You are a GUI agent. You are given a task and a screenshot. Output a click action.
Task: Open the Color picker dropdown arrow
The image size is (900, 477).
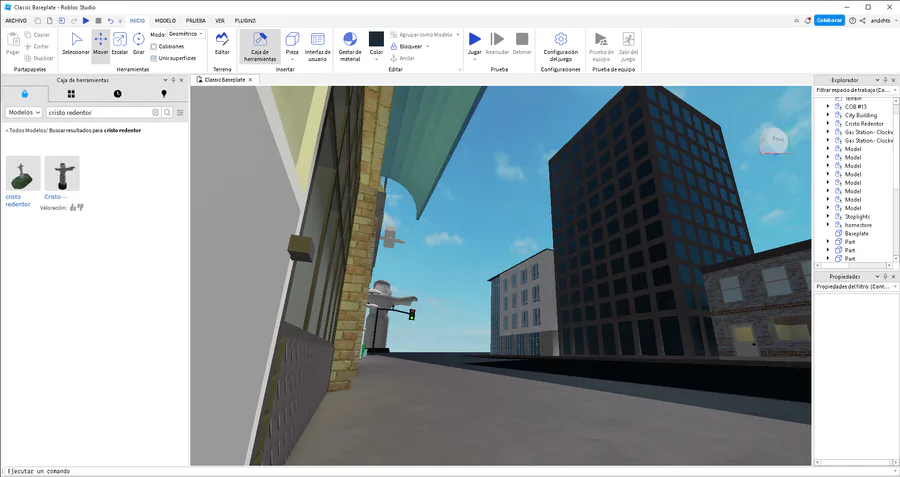point(376,59)
